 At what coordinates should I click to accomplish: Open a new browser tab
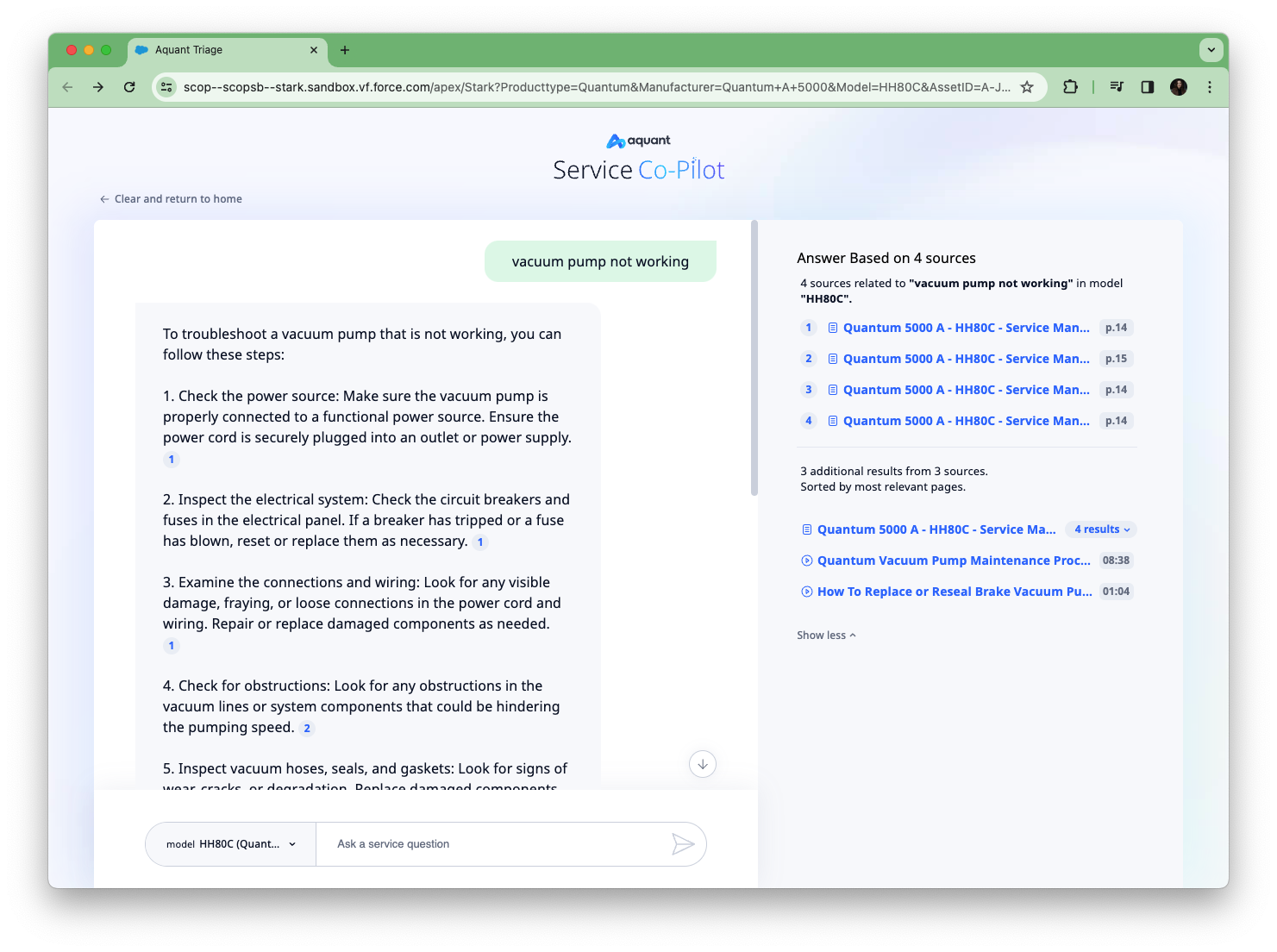coord(345,50)
